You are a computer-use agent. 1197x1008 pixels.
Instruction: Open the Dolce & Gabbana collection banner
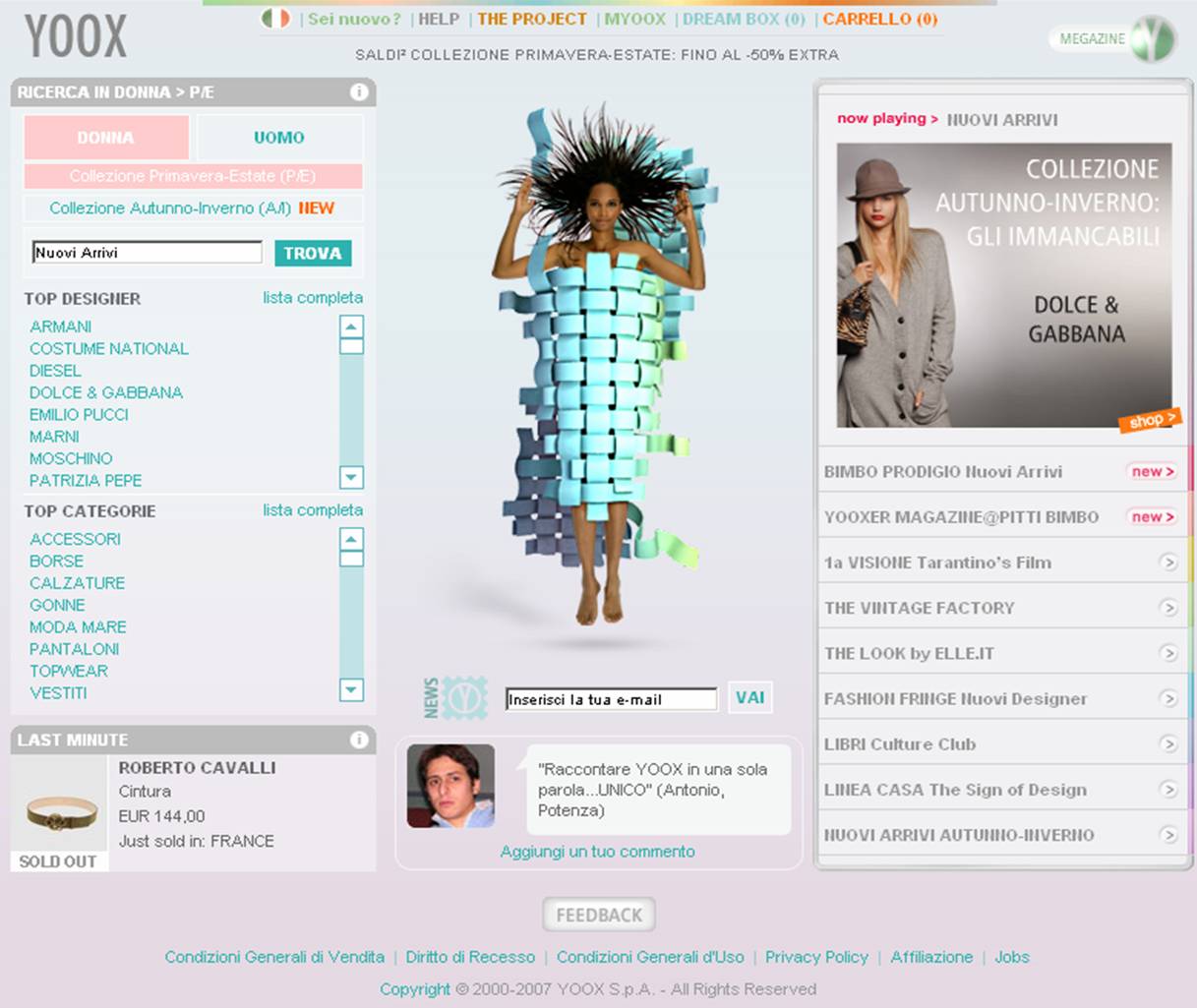coord(1004,285)
